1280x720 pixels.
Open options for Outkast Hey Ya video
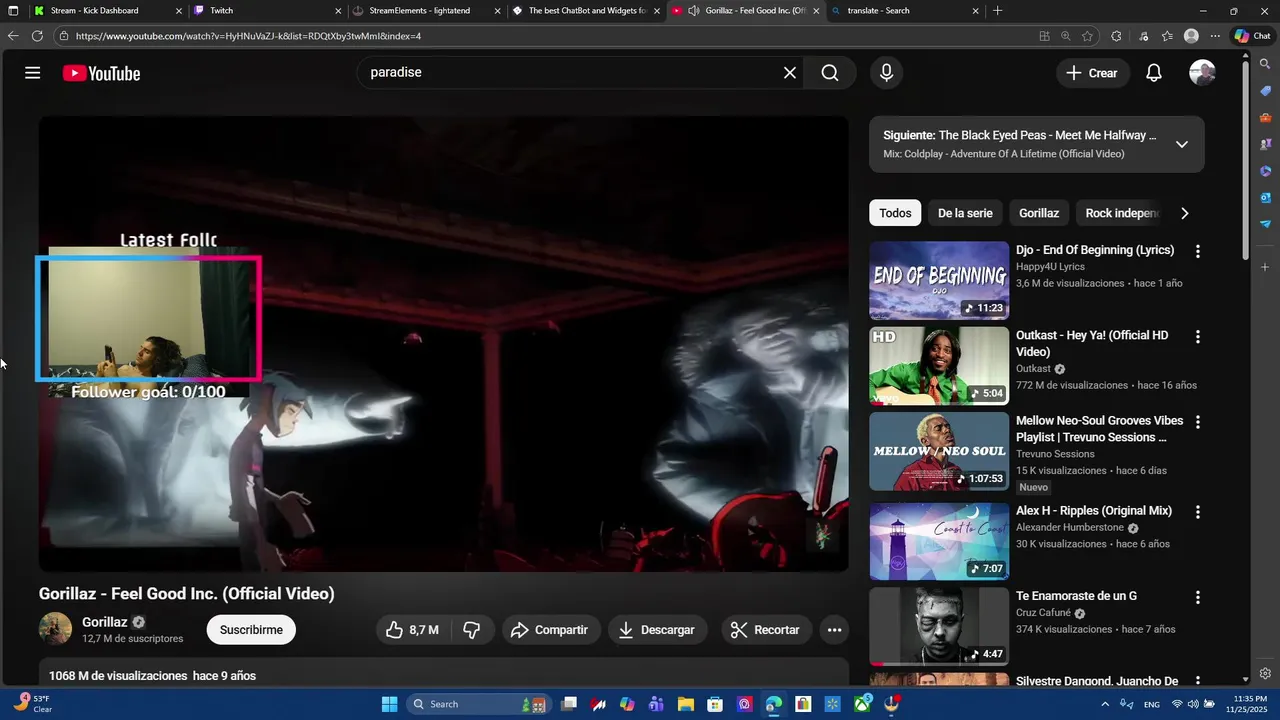1198,337
